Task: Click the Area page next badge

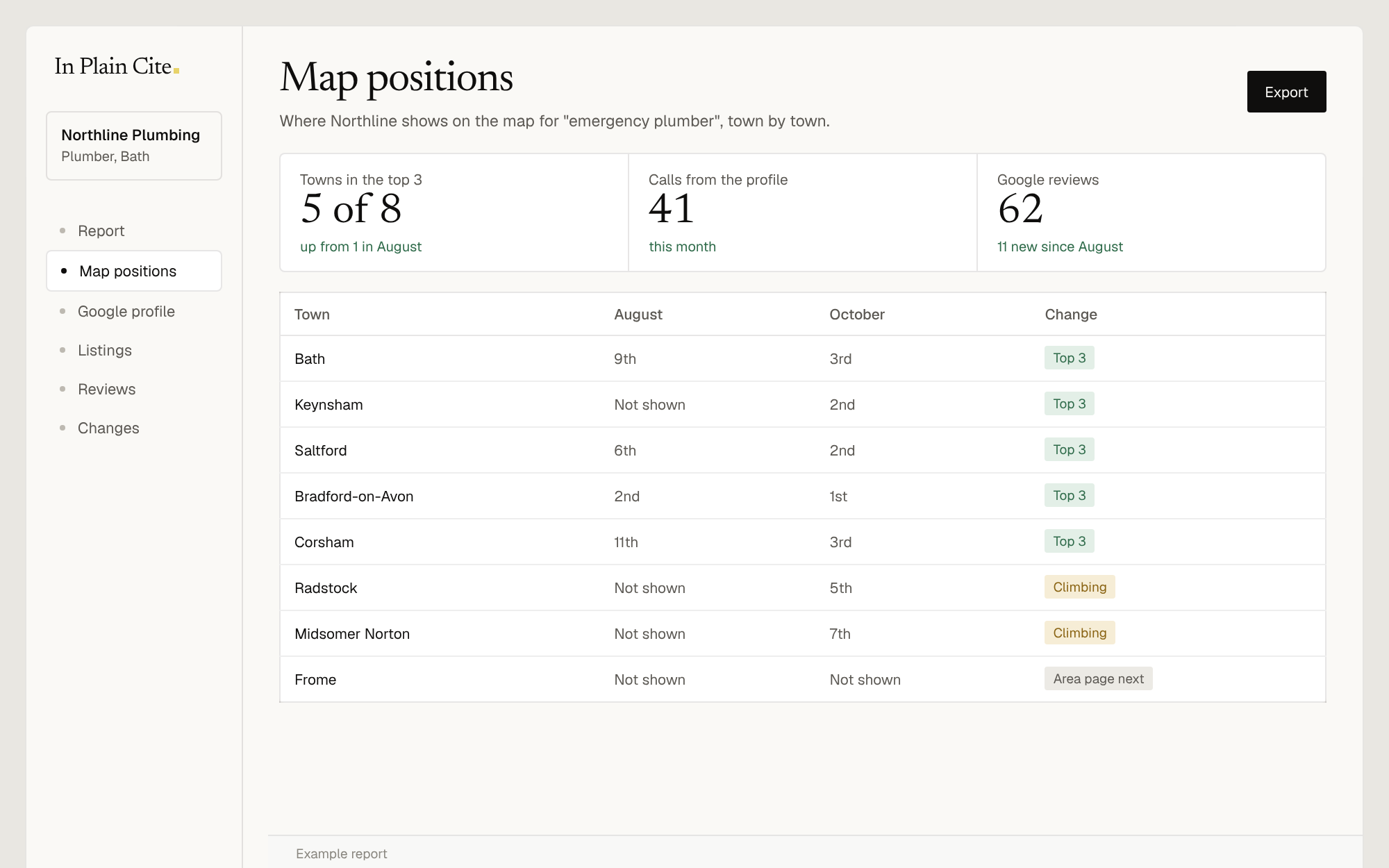Action: (x=1098, y=678)
